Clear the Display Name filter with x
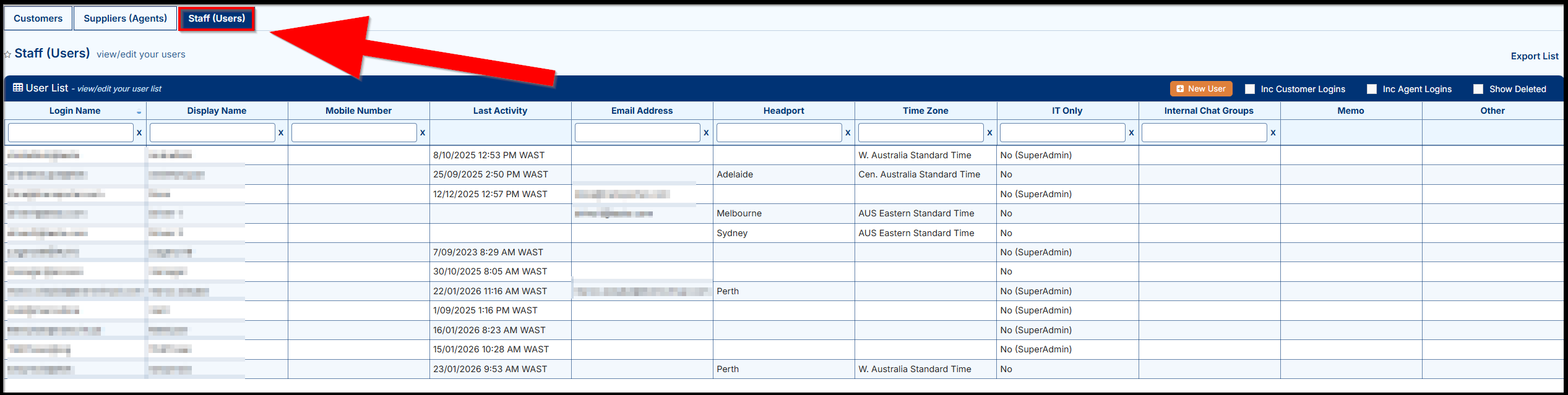The width and height of the screenshot is (1568, 395). [281, 132]
